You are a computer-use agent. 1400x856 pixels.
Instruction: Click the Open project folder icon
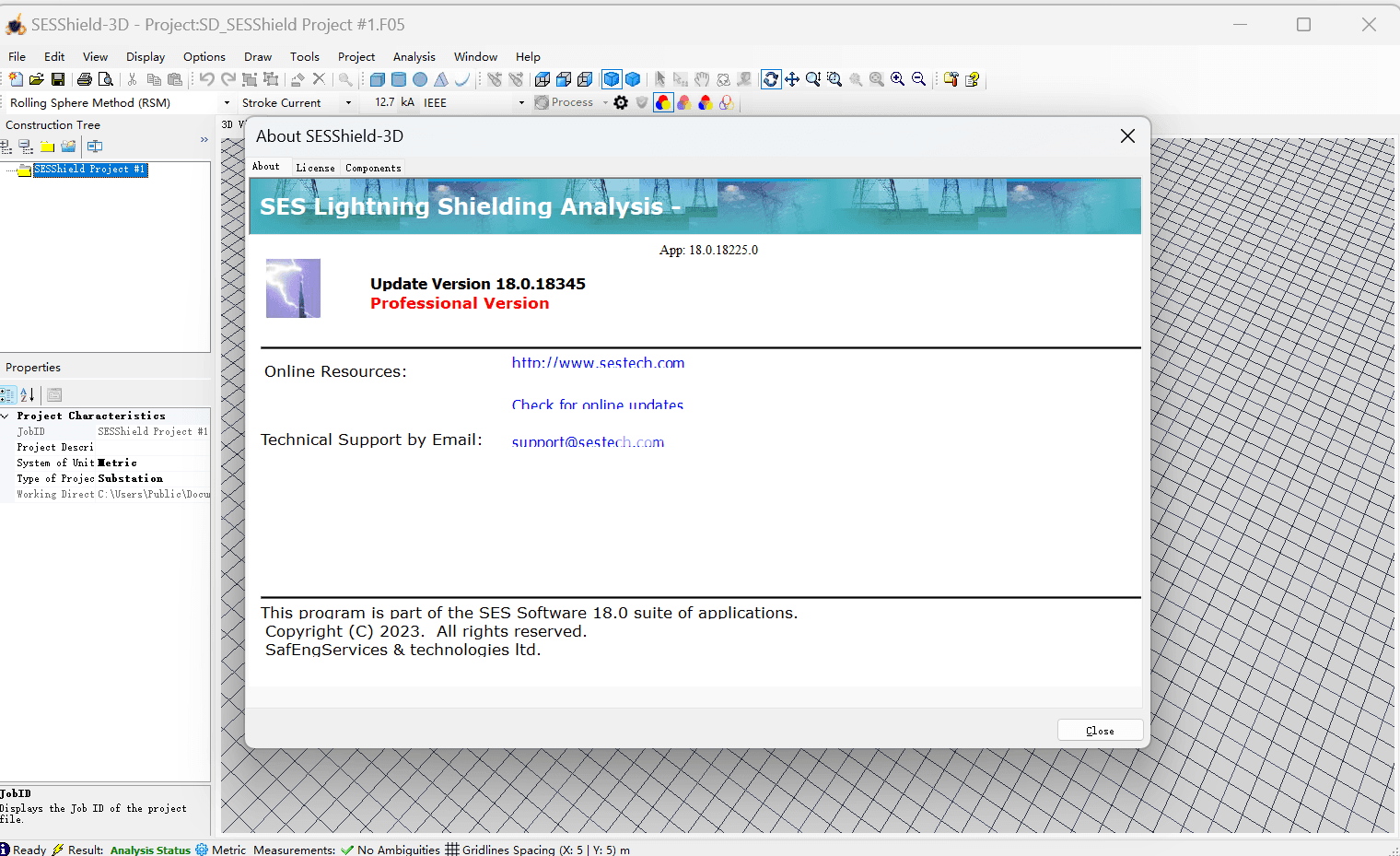point(37,79)
